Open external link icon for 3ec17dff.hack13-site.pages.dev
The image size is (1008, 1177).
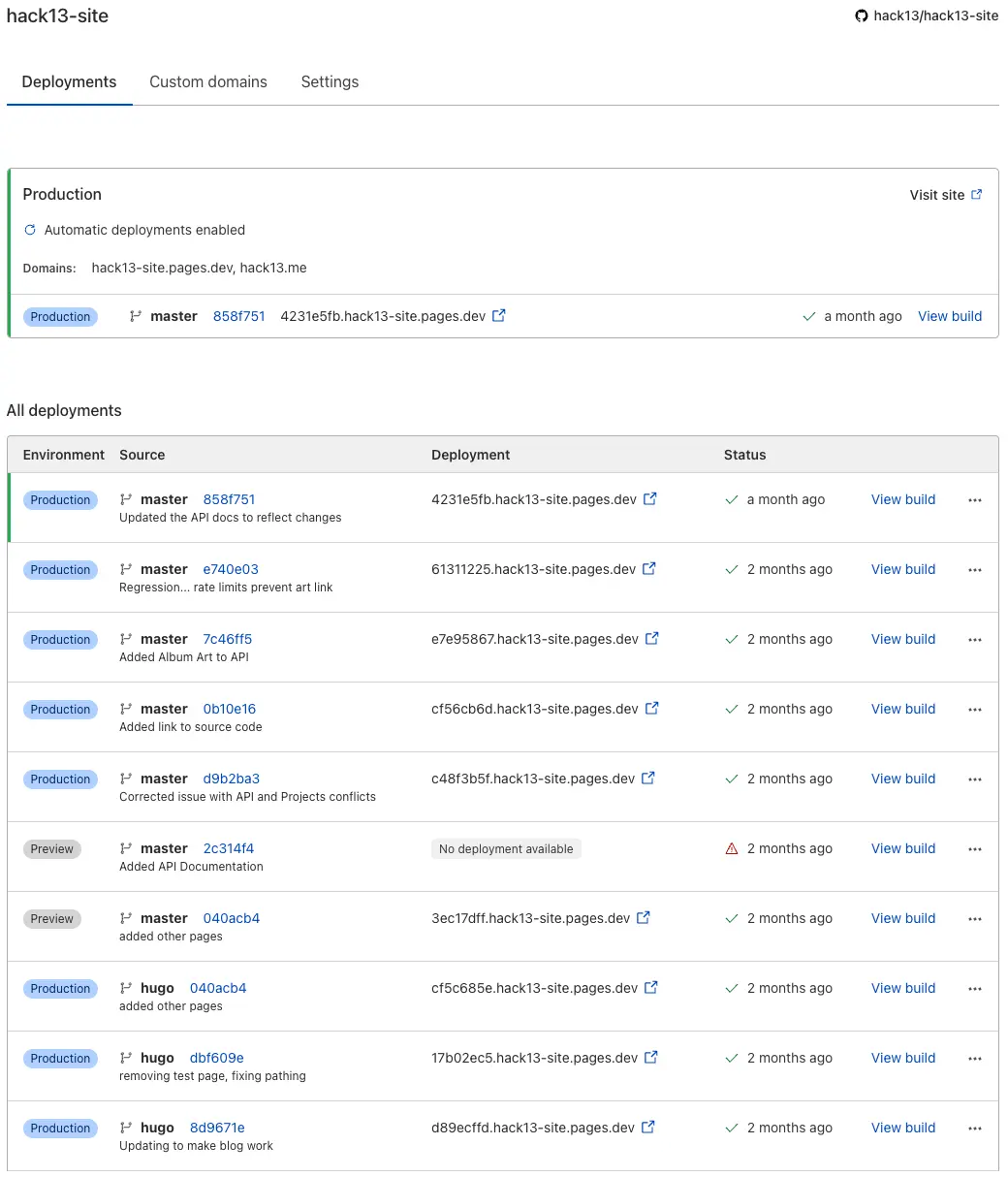pyautogui.click(x=644, y=918)
